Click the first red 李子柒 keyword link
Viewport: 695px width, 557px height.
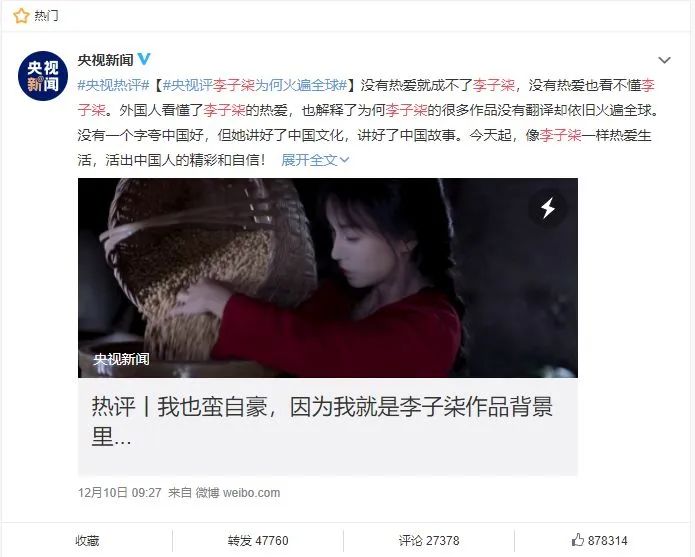[493, 85]
